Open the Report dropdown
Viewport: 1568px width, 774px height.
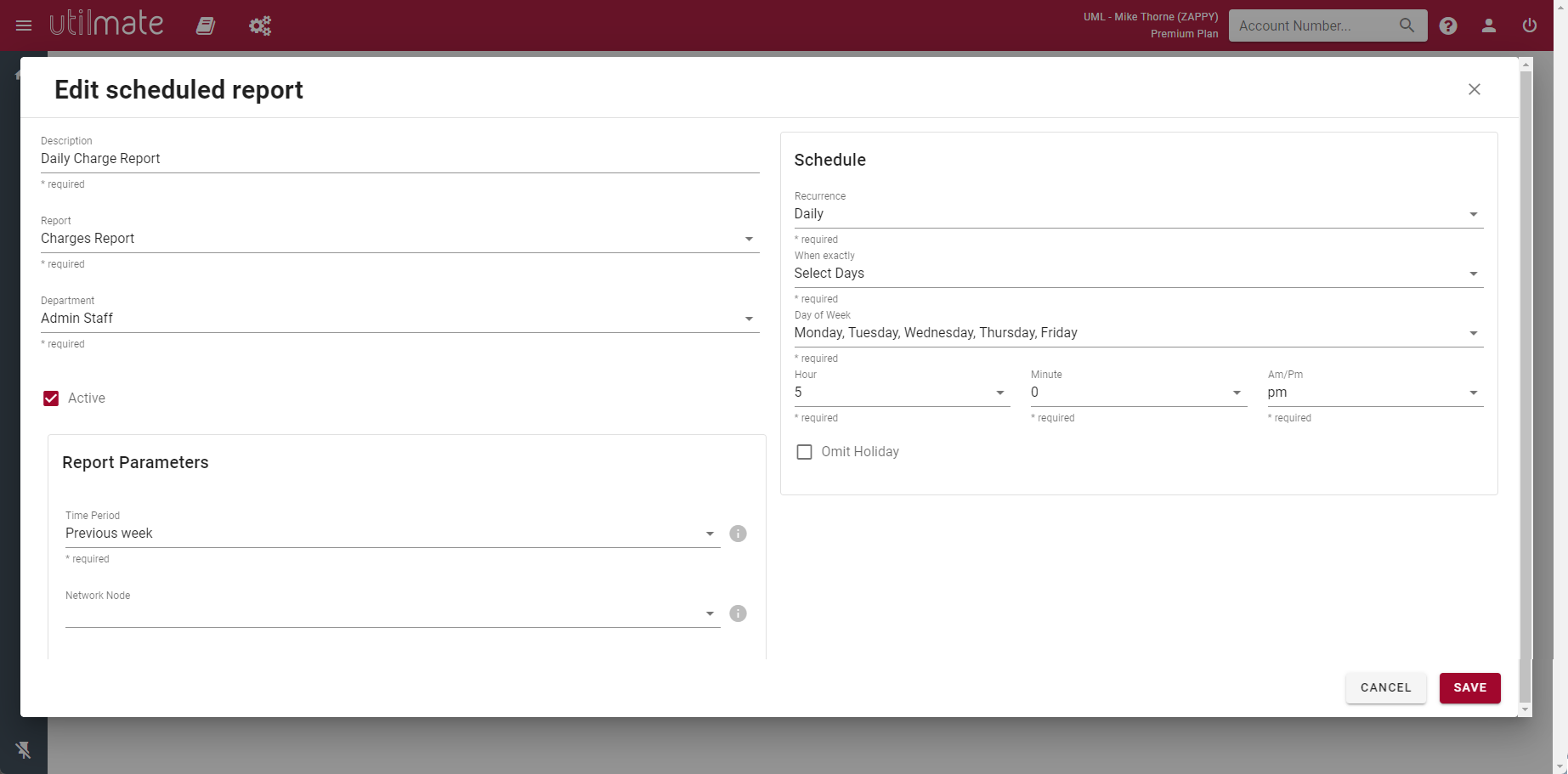[400, 239]
